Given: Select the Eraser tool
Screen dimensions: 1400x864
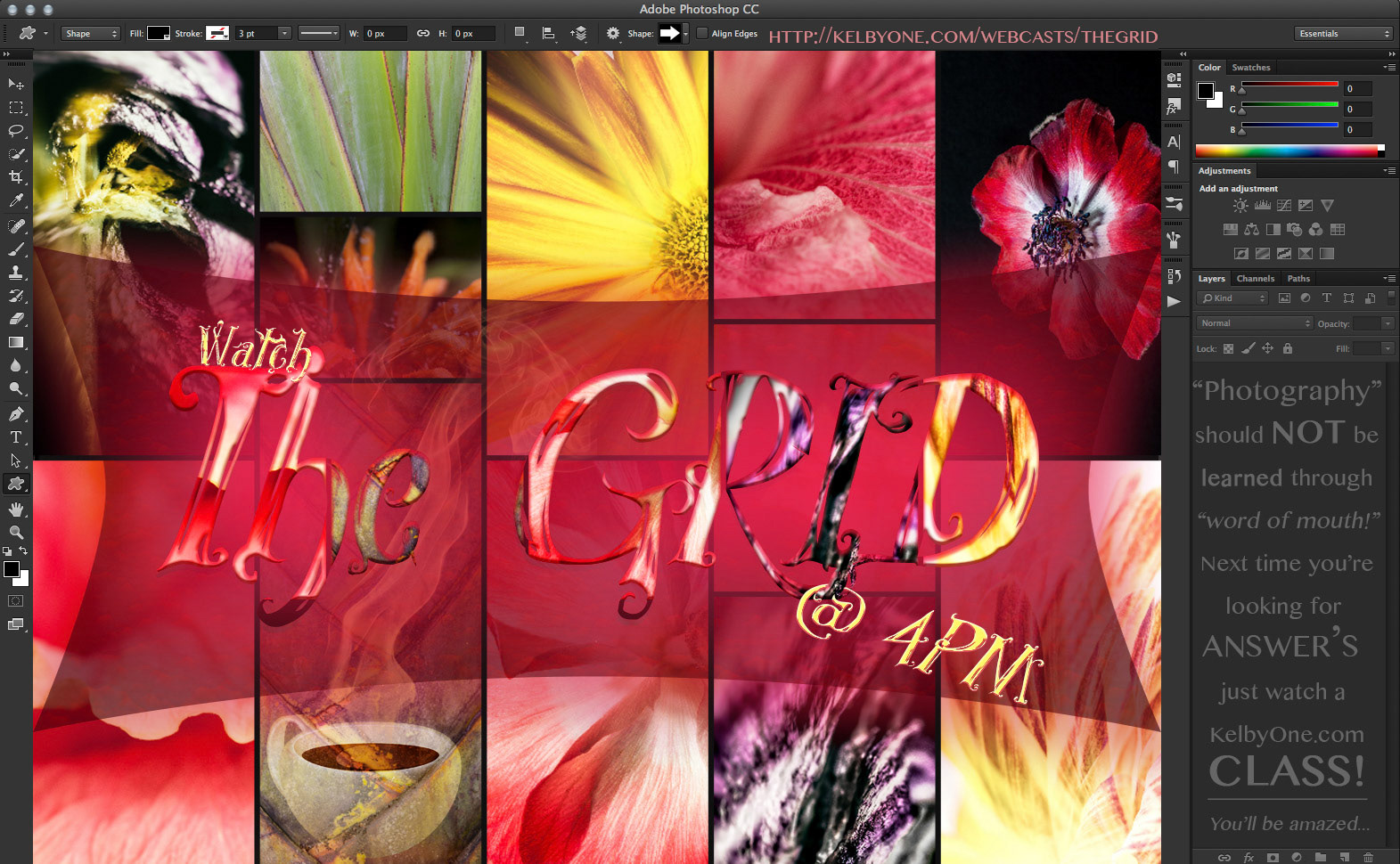Looking at the screenshot, I should [16, 319].
